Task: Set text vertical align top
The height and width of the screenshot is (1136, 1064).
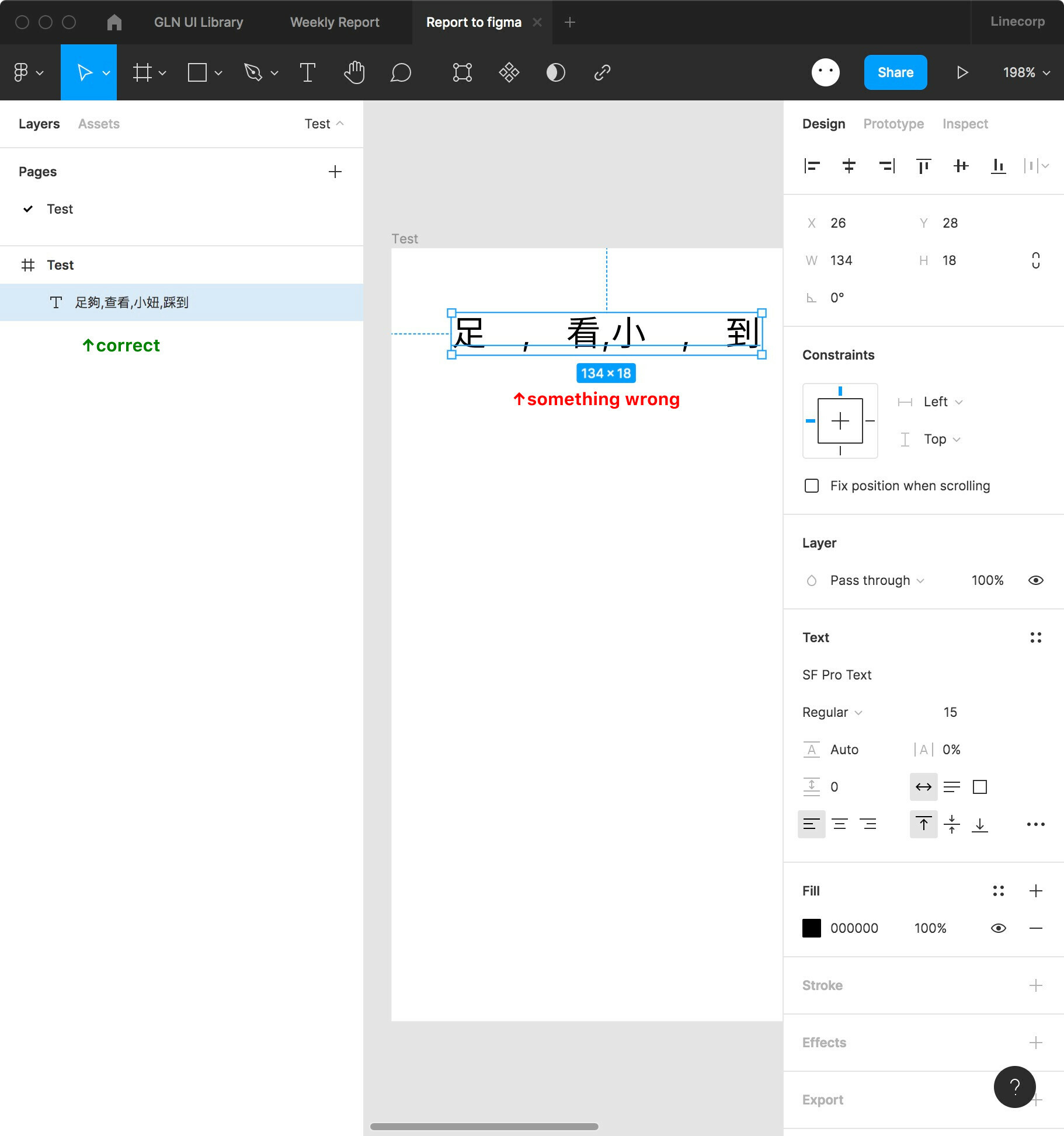Action: click(x=924, y=824)
